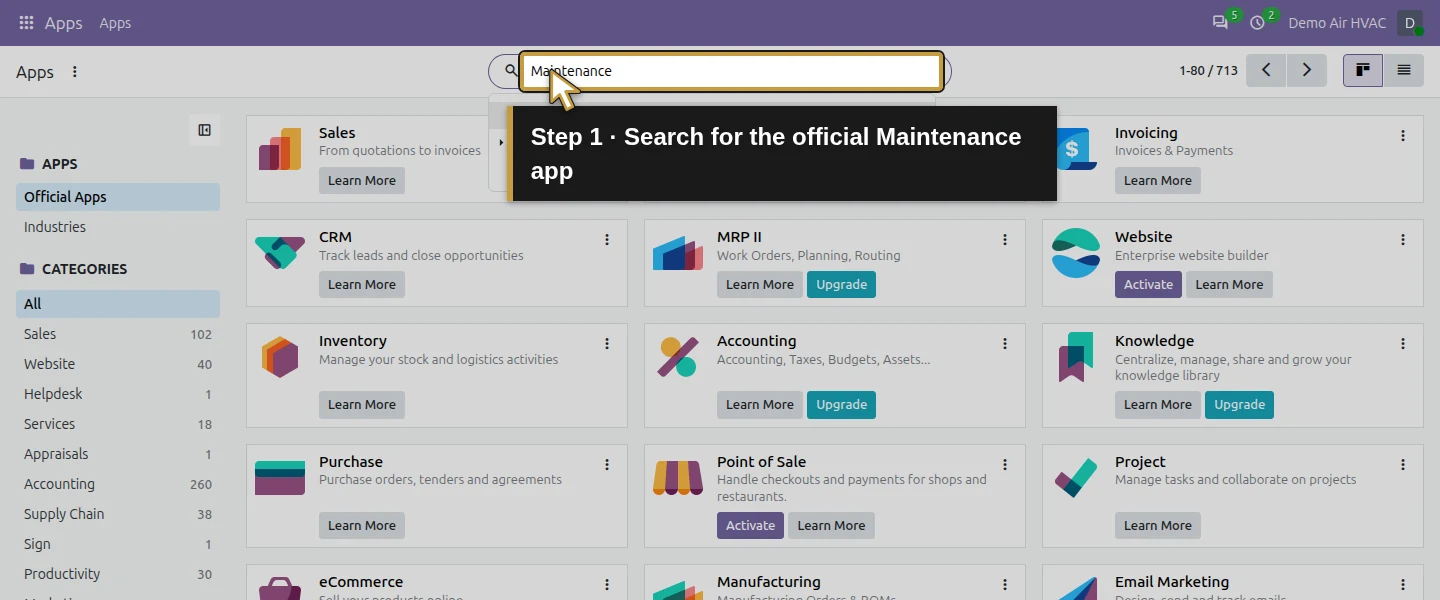The width and height of the screenshot is (1440, 600).
Task: Open the conversations messages icon with badge 5
Action: click(x=1220, y=22)
